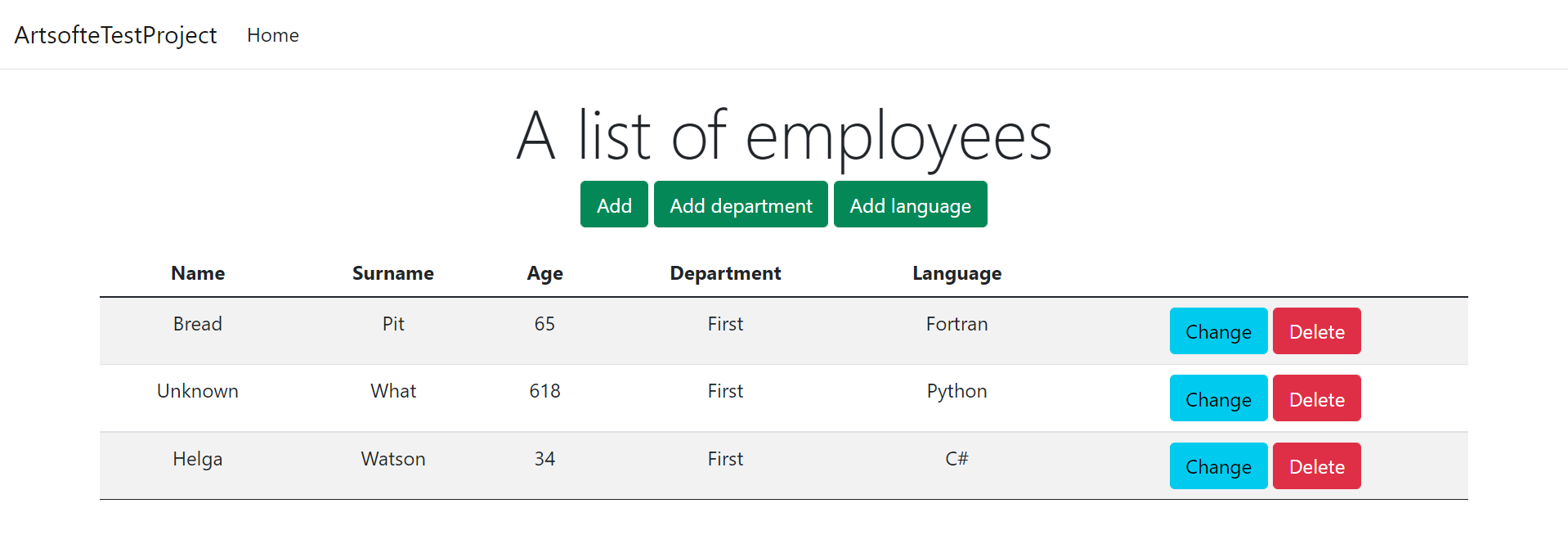1568x544 pixels.
Task: Click the Surname column header
Action: click(393, 273)
